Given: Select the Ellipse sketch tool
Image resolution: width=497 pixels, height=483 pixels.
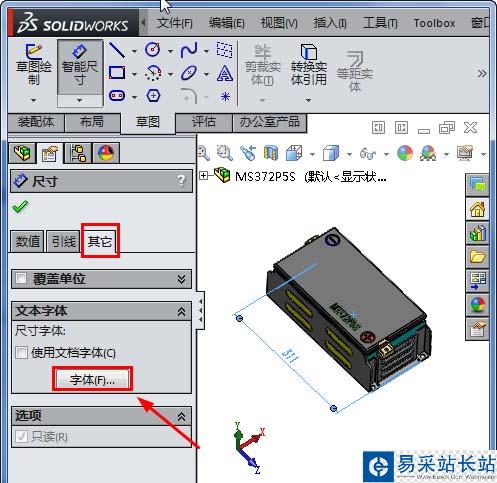Looking at the screenshot, I should 189,73.
